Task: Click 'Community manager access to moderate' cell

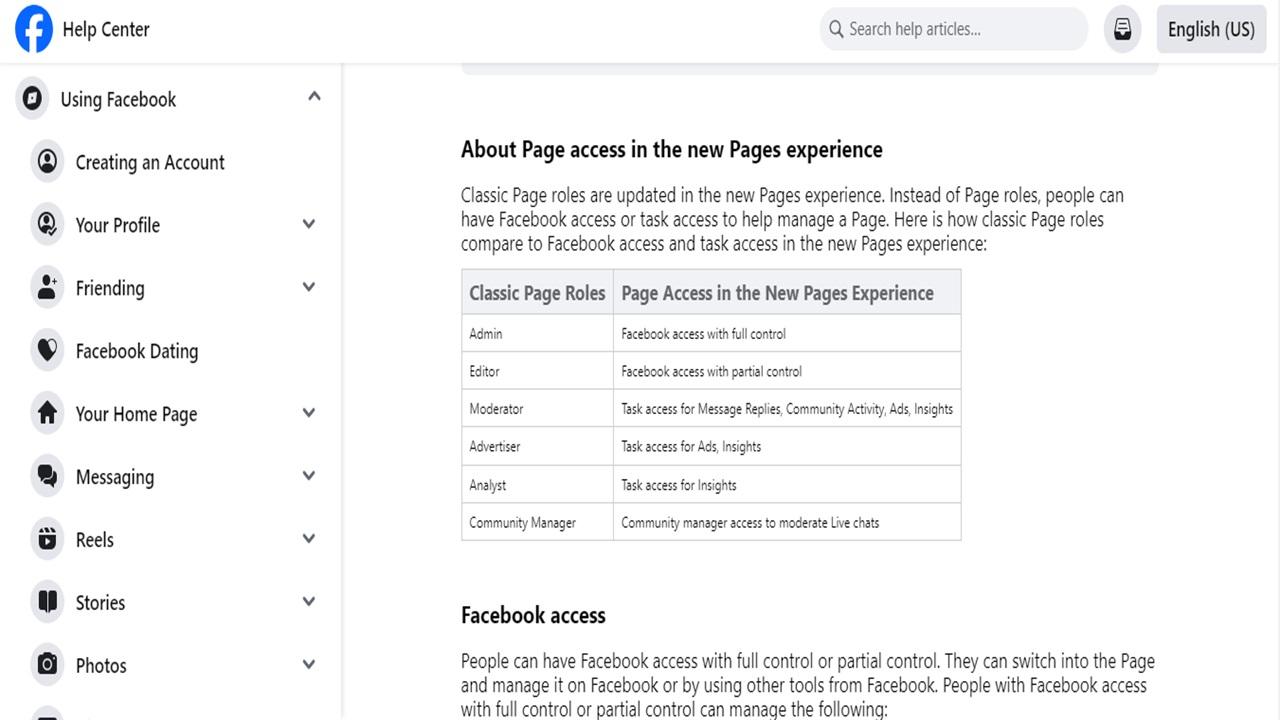Action: click(x=787, y=523)
